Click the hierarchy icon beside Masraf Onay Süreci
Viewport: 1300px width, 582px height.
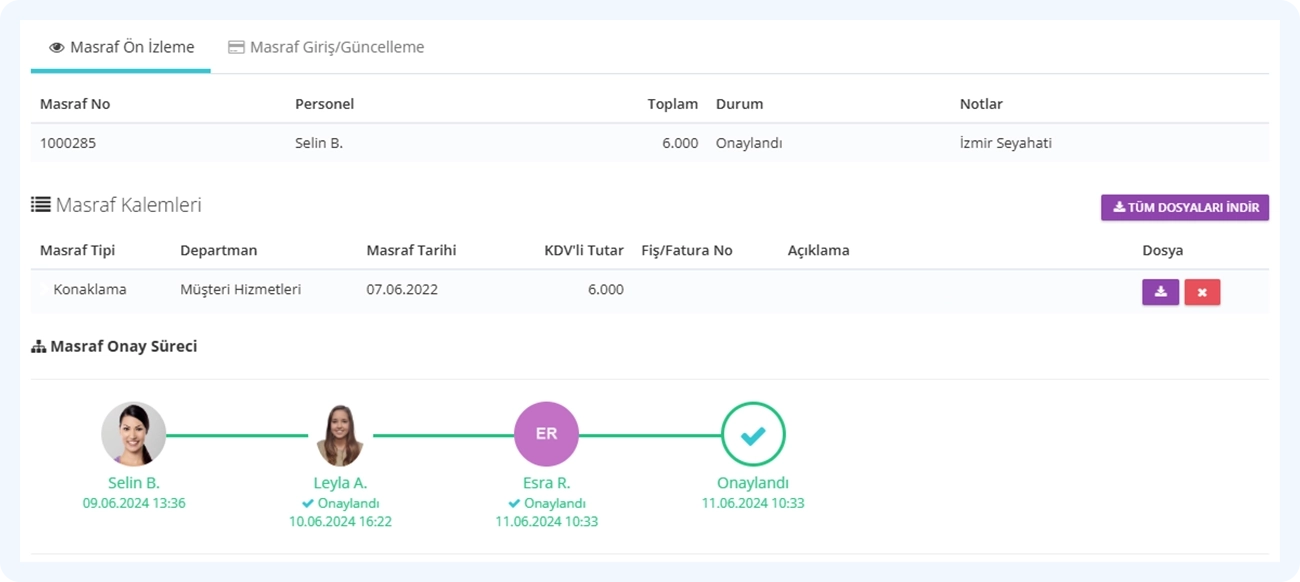[x=39, y=347]
